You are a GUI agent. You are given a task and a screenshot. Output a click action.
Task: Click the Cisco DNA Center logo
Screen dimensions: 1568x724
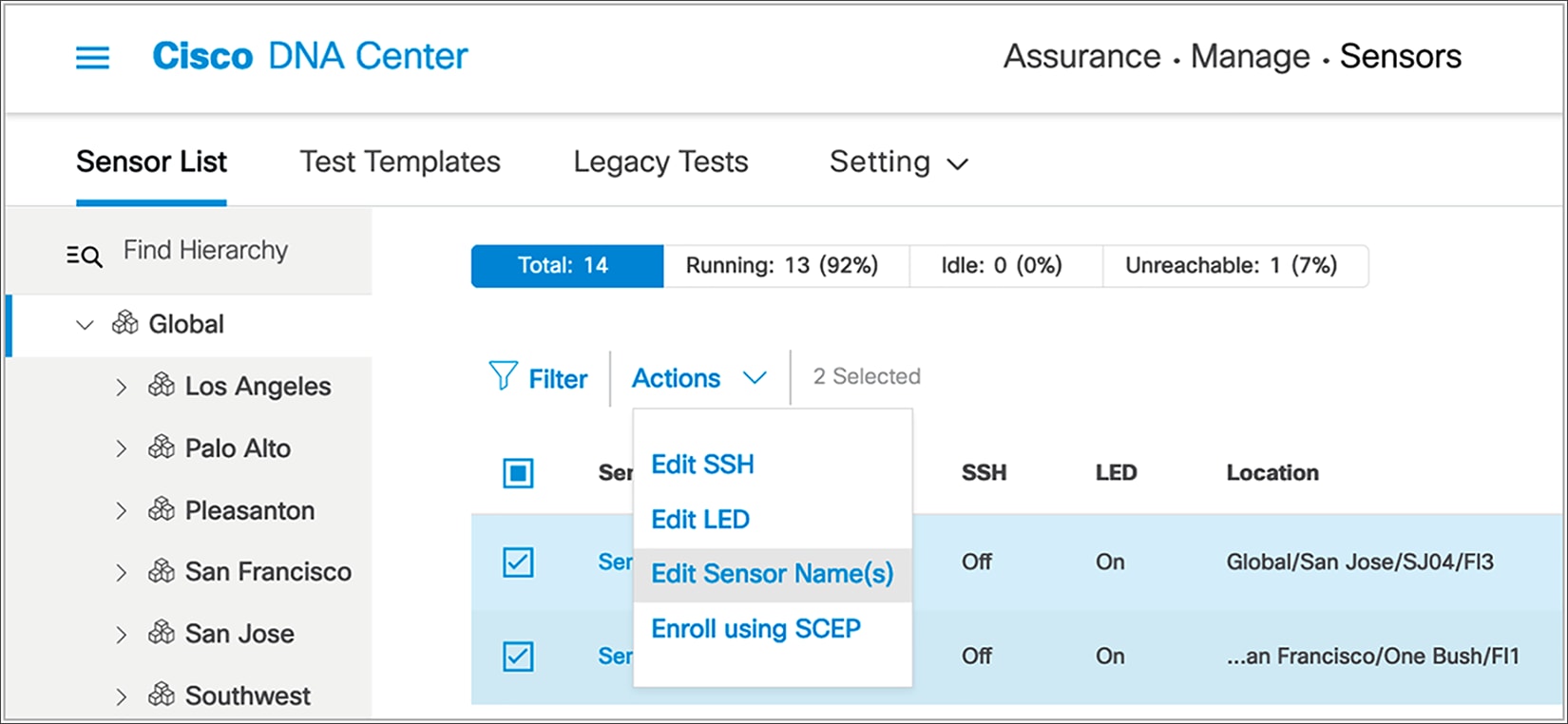[x=310, y=56]
